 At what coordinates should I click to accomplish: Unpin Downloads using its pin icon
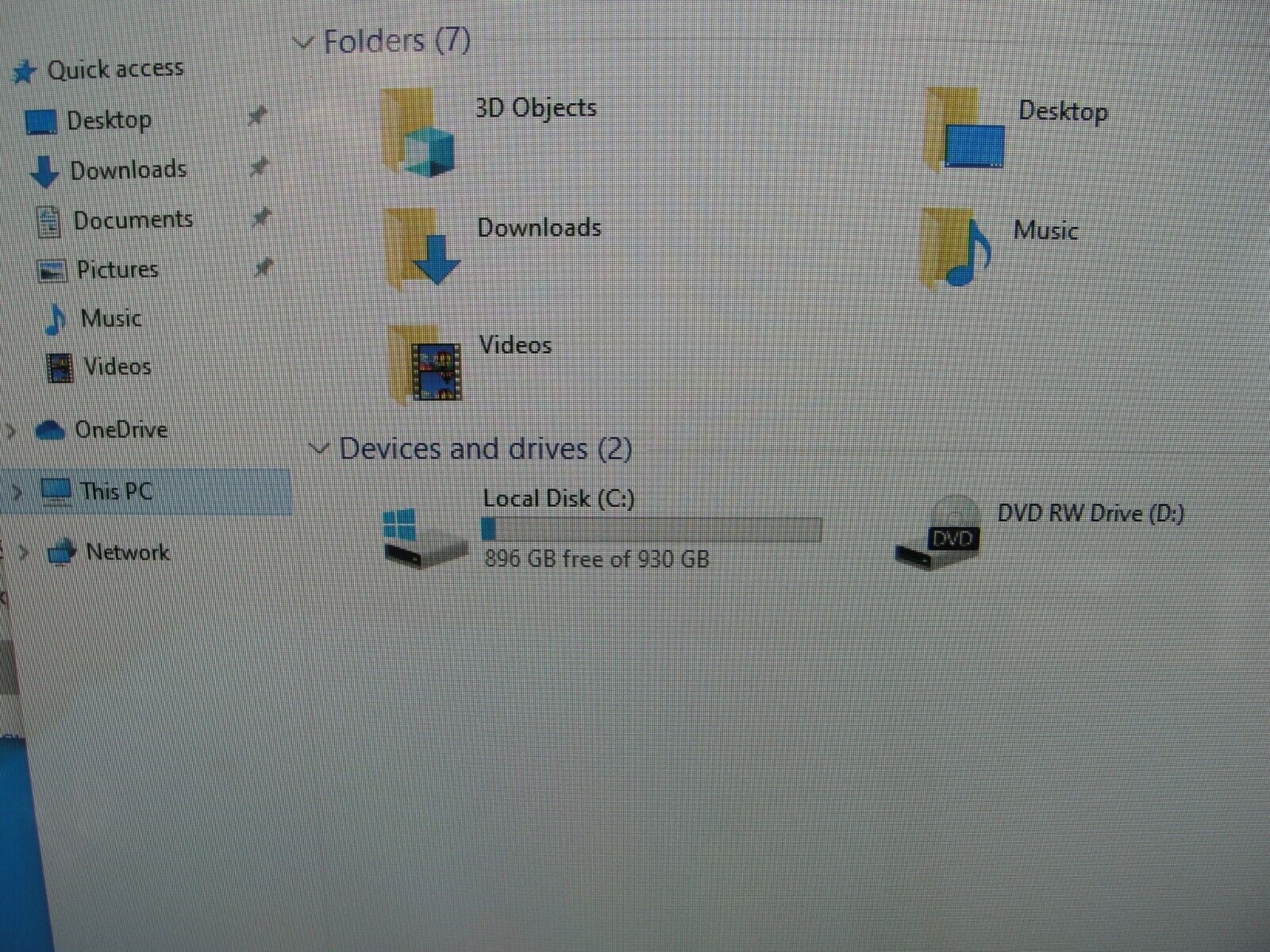(259, 167)
